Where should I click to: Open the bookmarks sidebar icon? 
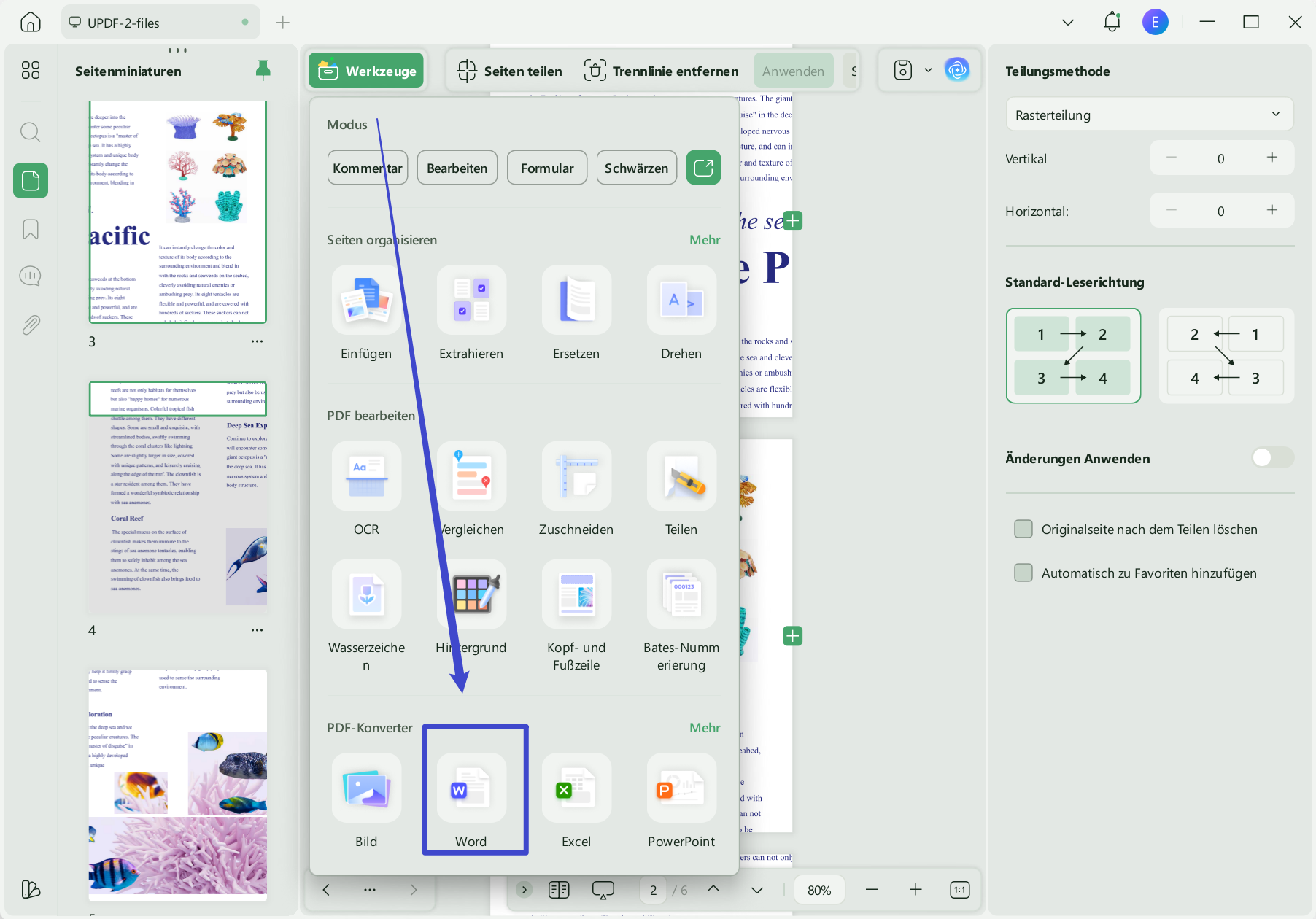pyautogui.click(x=31, y=229)
